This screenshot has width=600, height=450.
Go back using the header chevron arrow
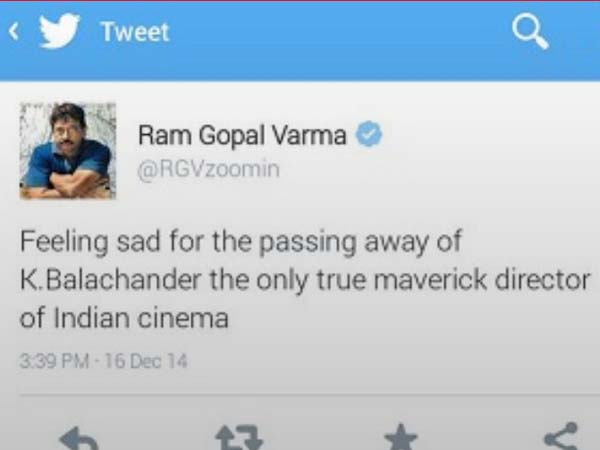click(x=13, y=31)
